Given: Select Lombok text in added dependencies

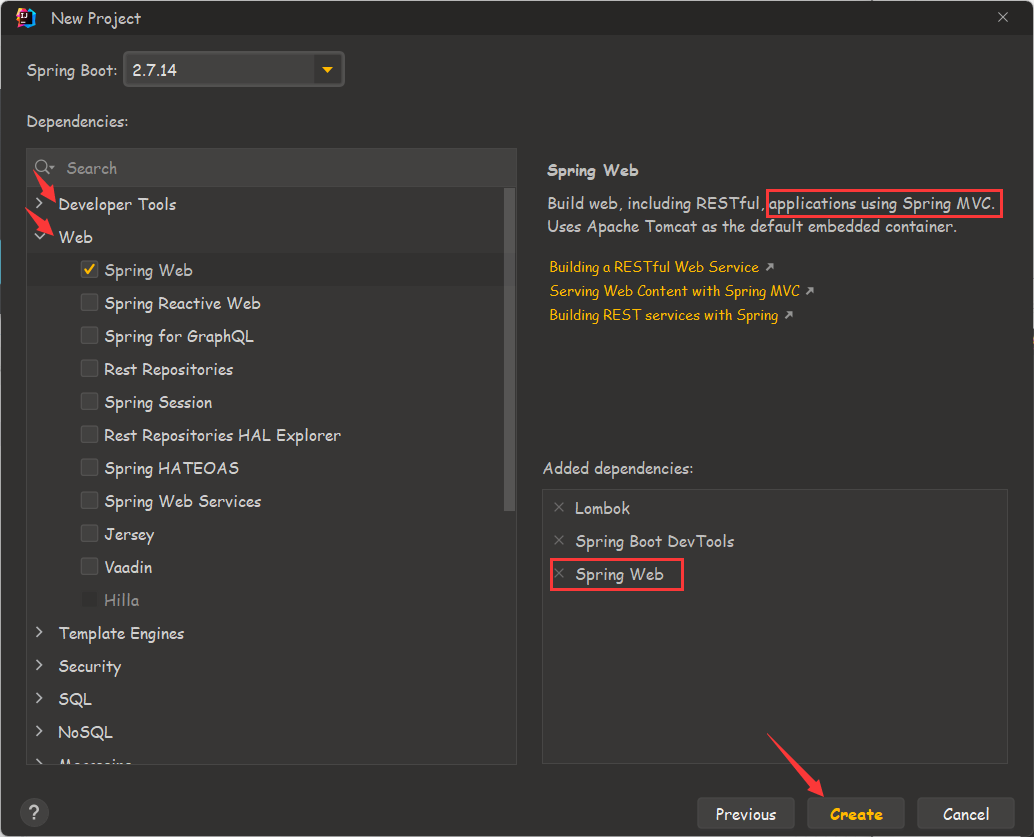Looking at the screenshot, I should [602, 508].
